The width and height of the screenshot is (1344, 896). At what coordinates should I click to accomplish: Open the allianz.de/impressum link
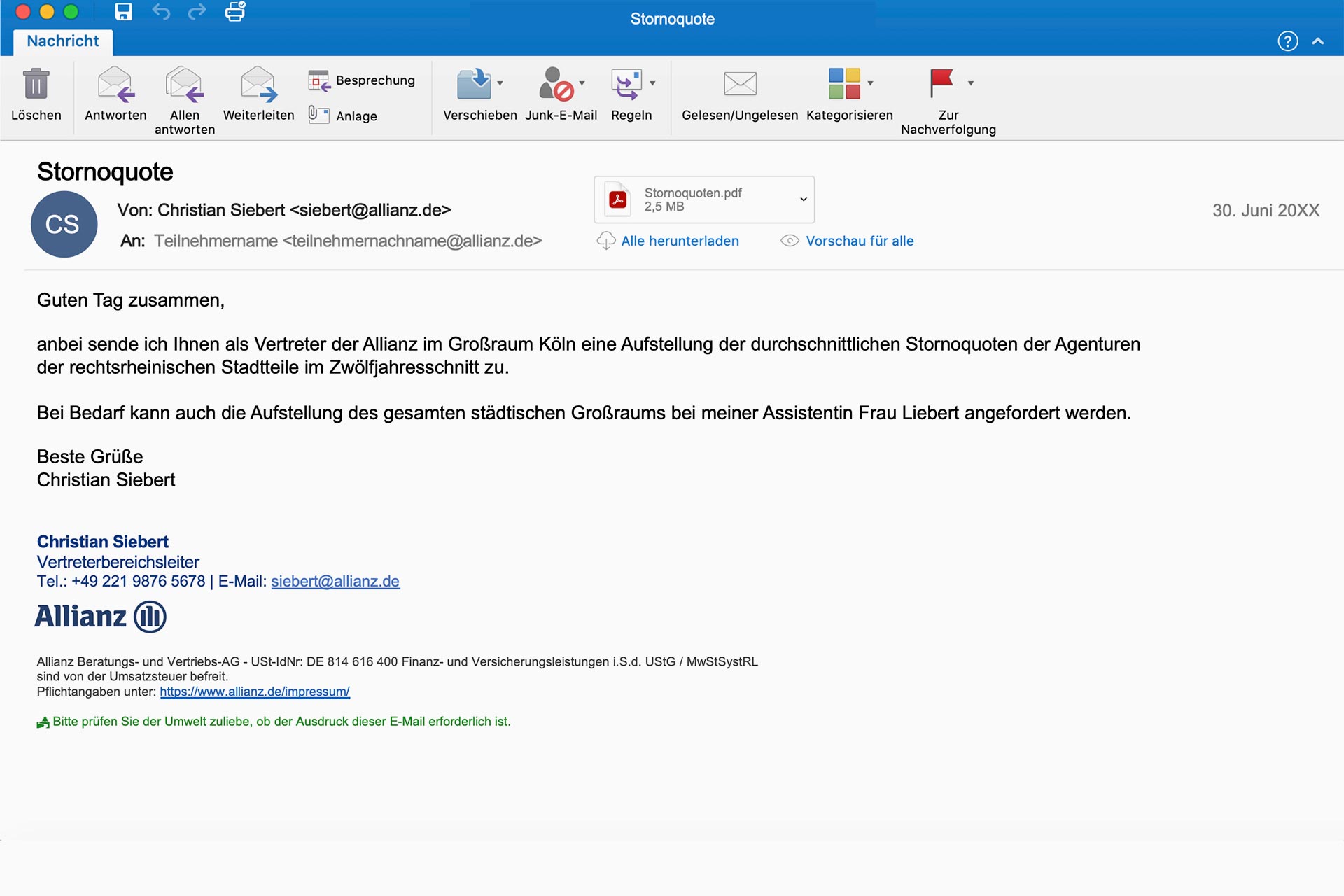click(255, 692)
